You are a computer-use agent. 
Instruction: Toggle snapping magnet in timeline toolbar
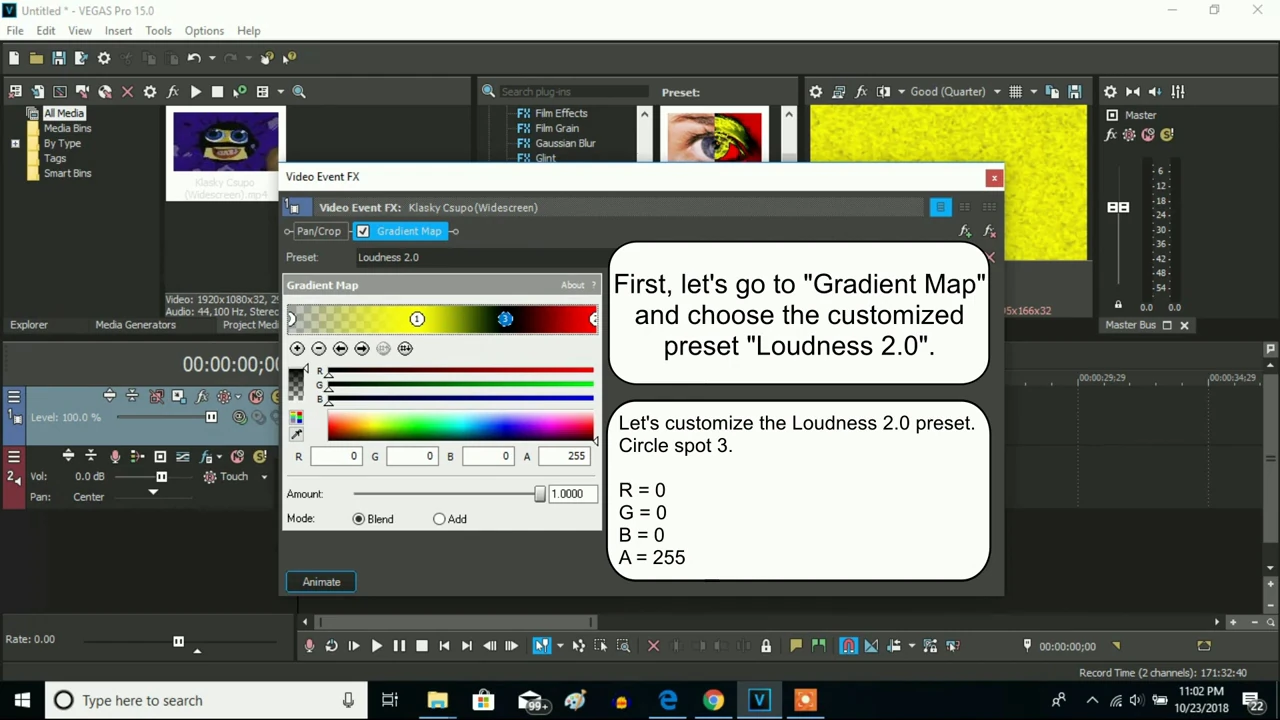click(848, 646)
